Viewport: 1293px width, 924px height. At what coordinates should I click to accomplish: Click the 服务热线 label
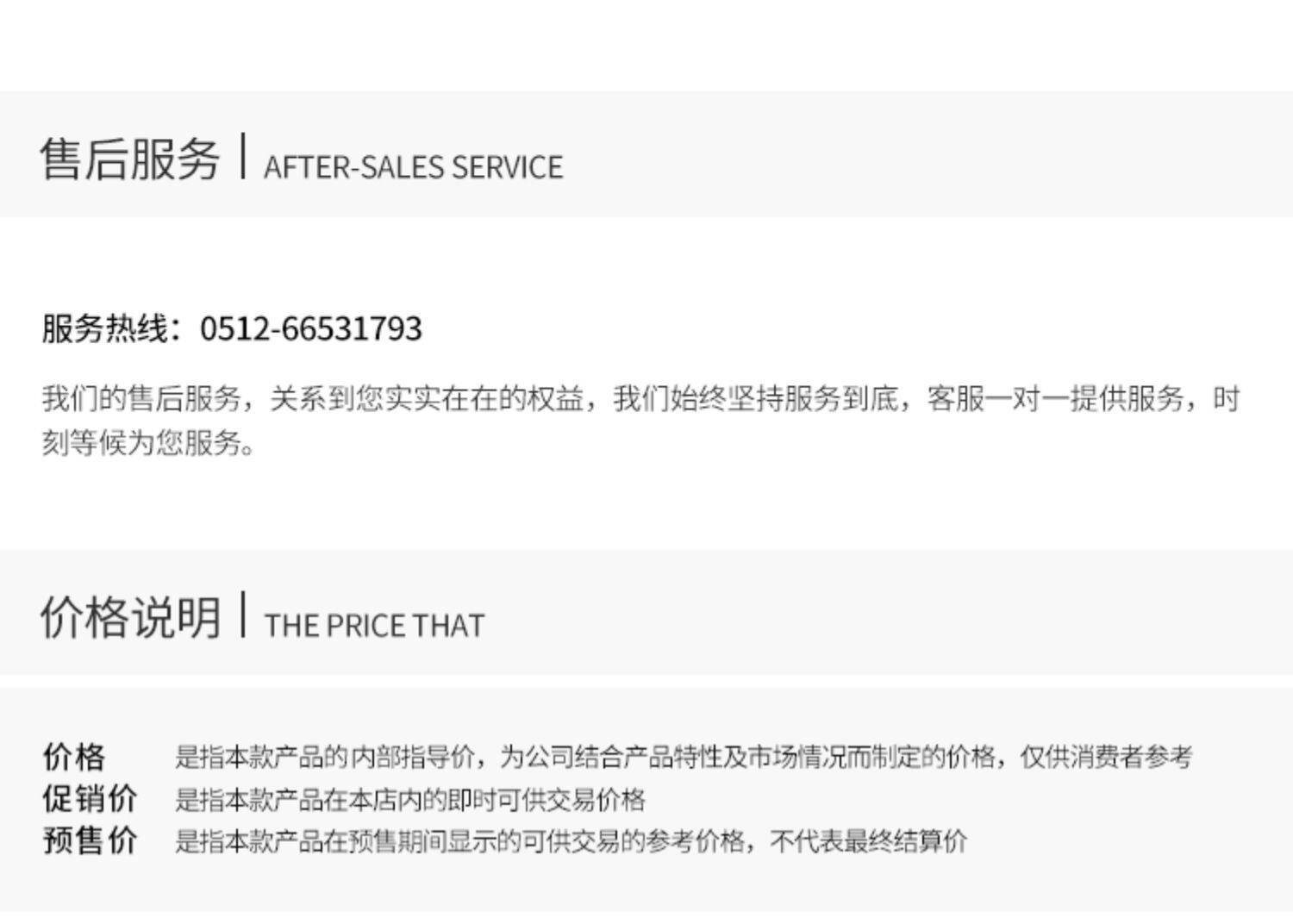tap(105, 328)
